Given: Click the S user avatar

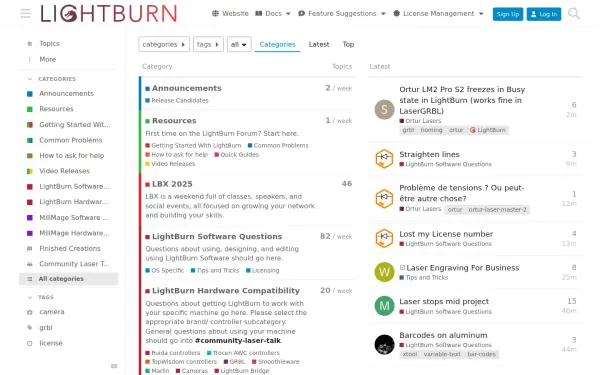Looking at the screenshot, I should tap(384, 109).
